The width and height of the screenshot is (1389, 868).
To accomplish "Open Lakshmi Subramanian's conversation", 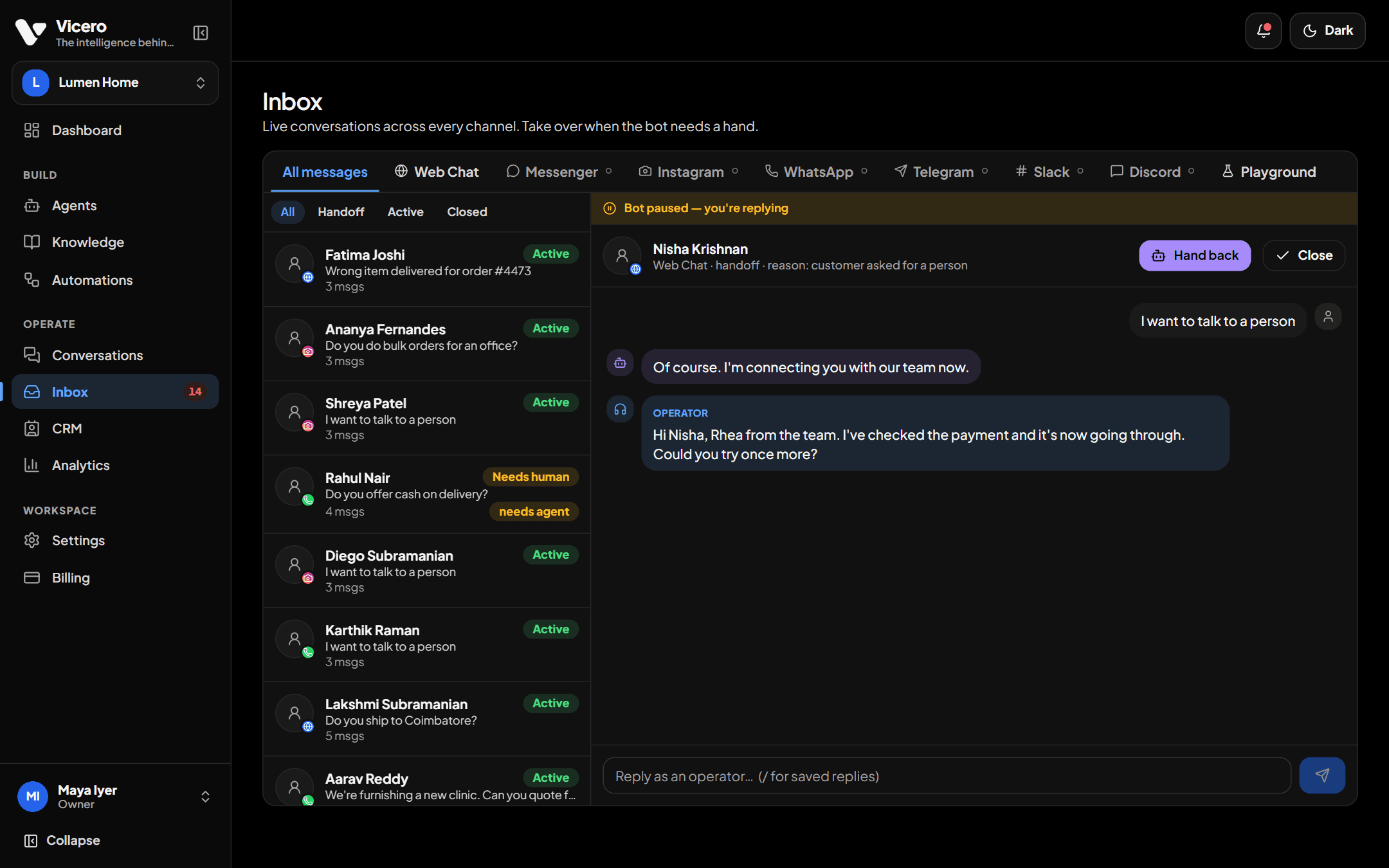I will (x=427, y=719).
